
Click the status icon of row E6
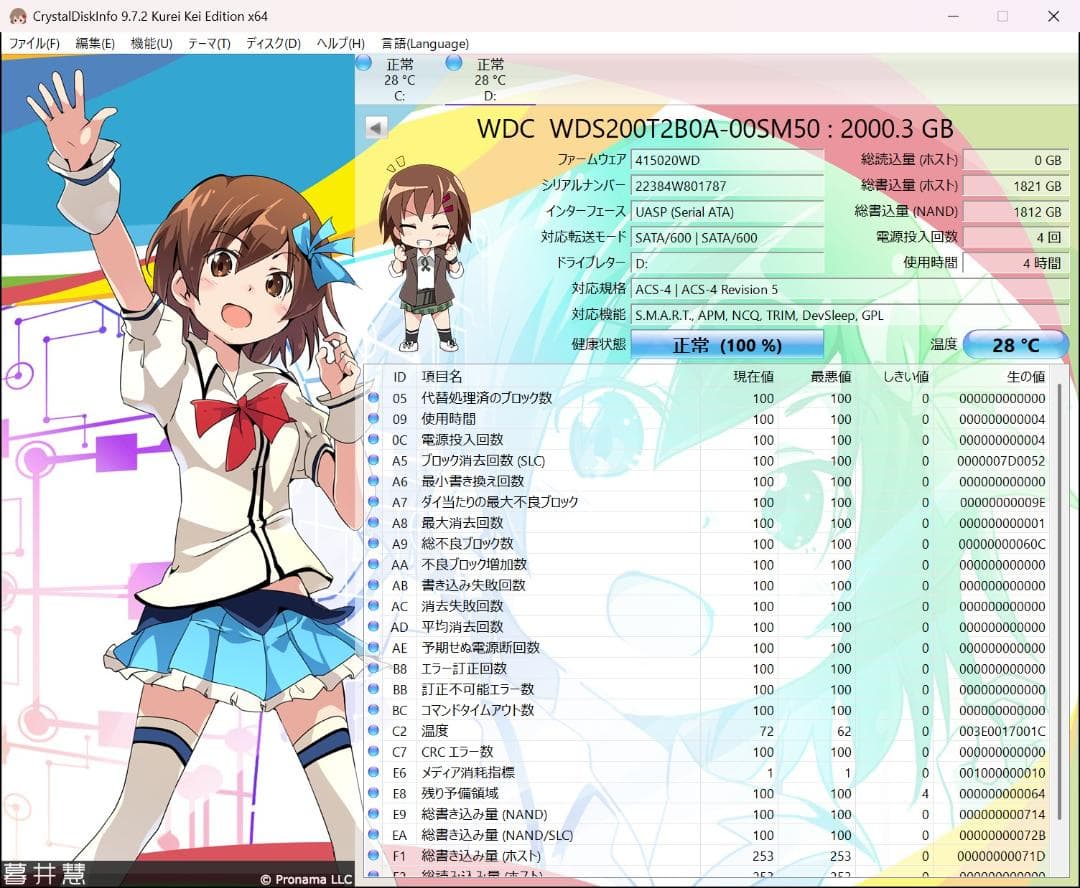[373, 772]
